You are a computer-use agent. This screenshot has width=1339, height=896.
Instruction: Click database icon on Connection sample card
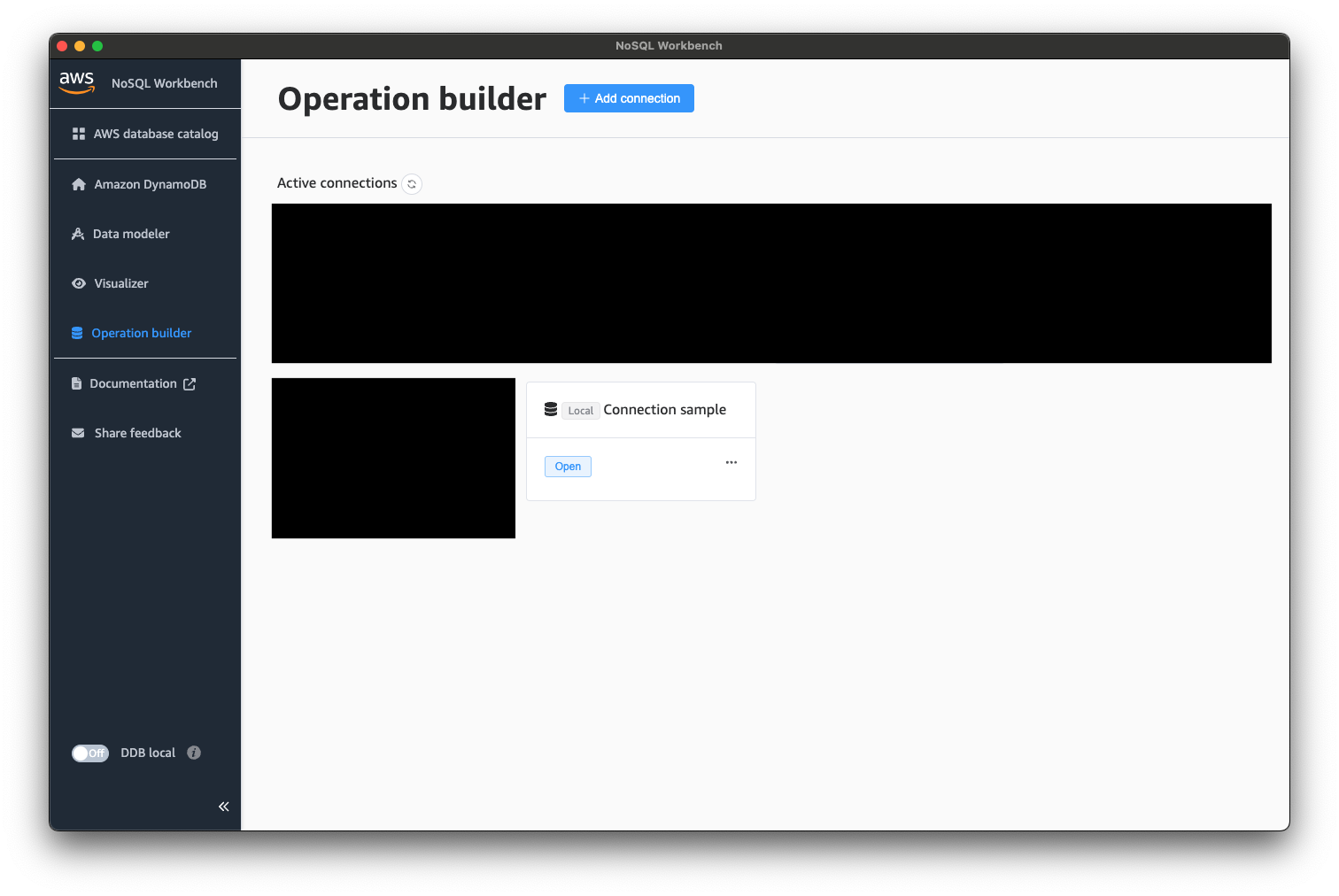point(551,409)
